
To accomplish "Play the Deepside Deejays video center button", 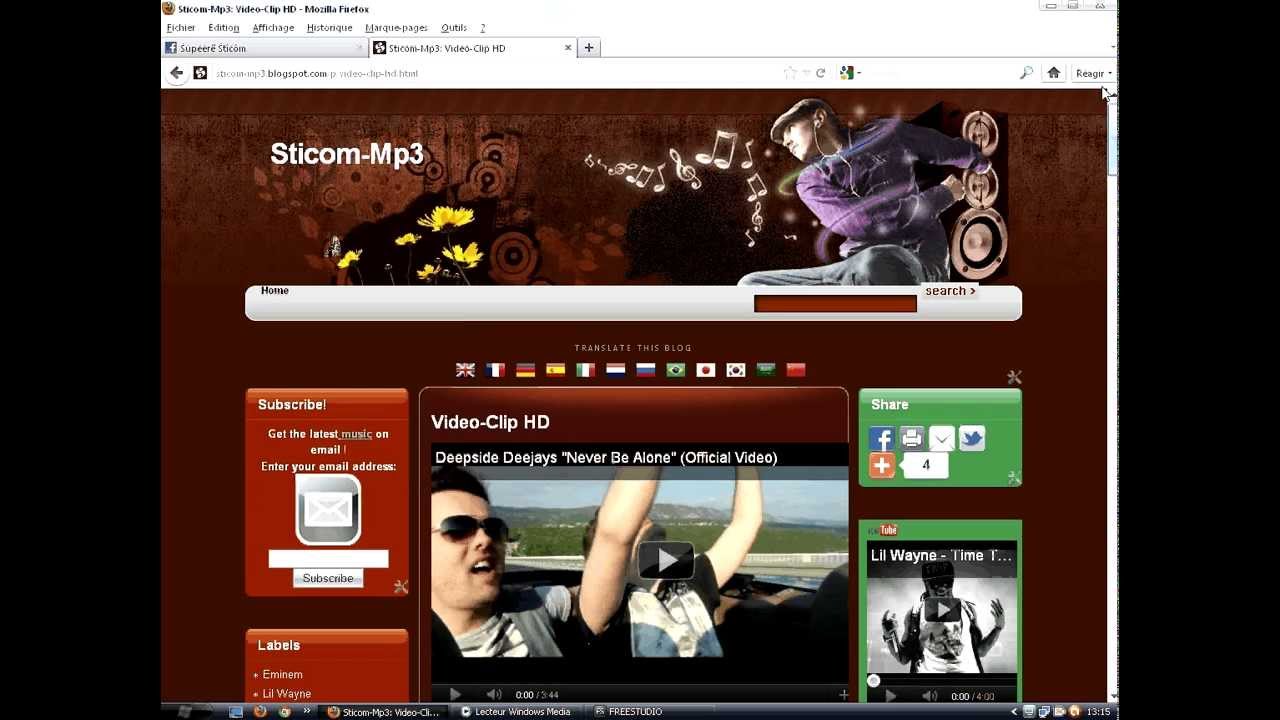I will [x=666, y=560].
